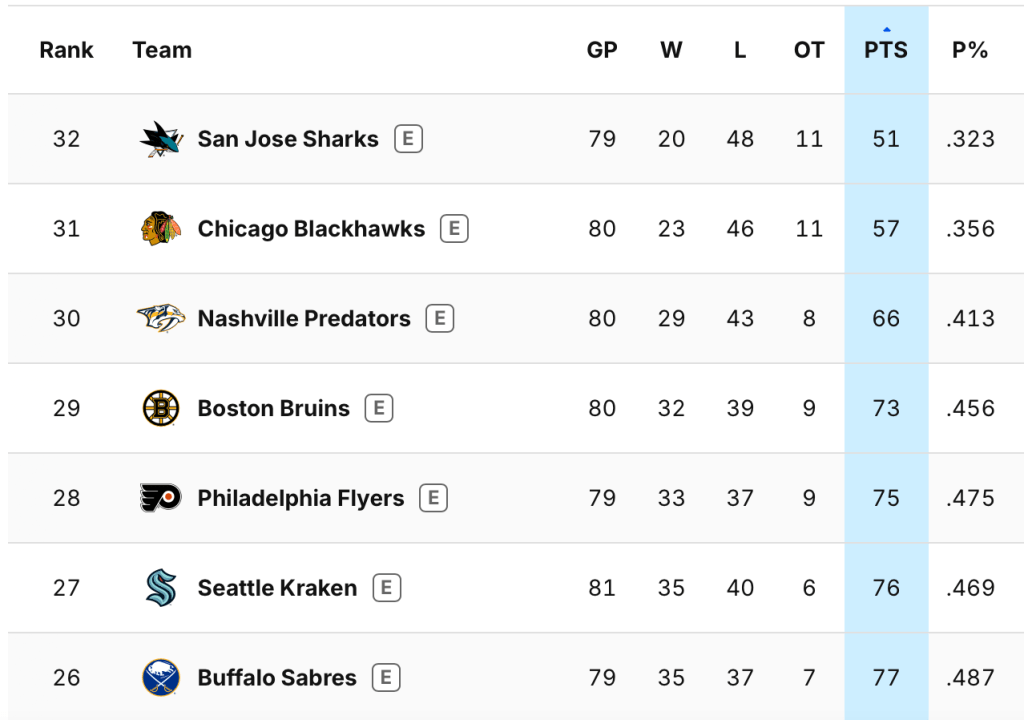
Task: Open the Seattle Kraken team link
Action: (277, 588)
